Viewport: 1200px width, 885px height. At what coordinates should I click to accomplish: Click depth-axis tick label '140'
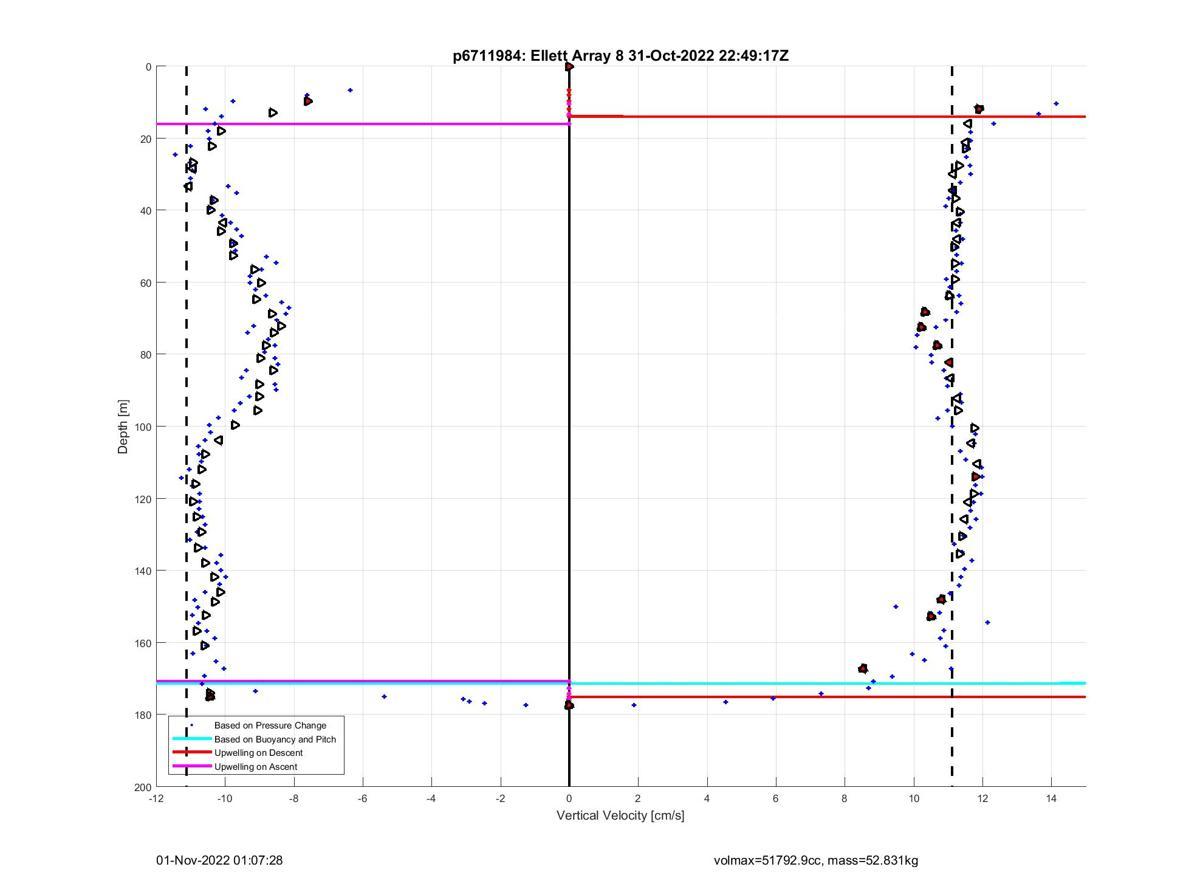coord(142,571)
